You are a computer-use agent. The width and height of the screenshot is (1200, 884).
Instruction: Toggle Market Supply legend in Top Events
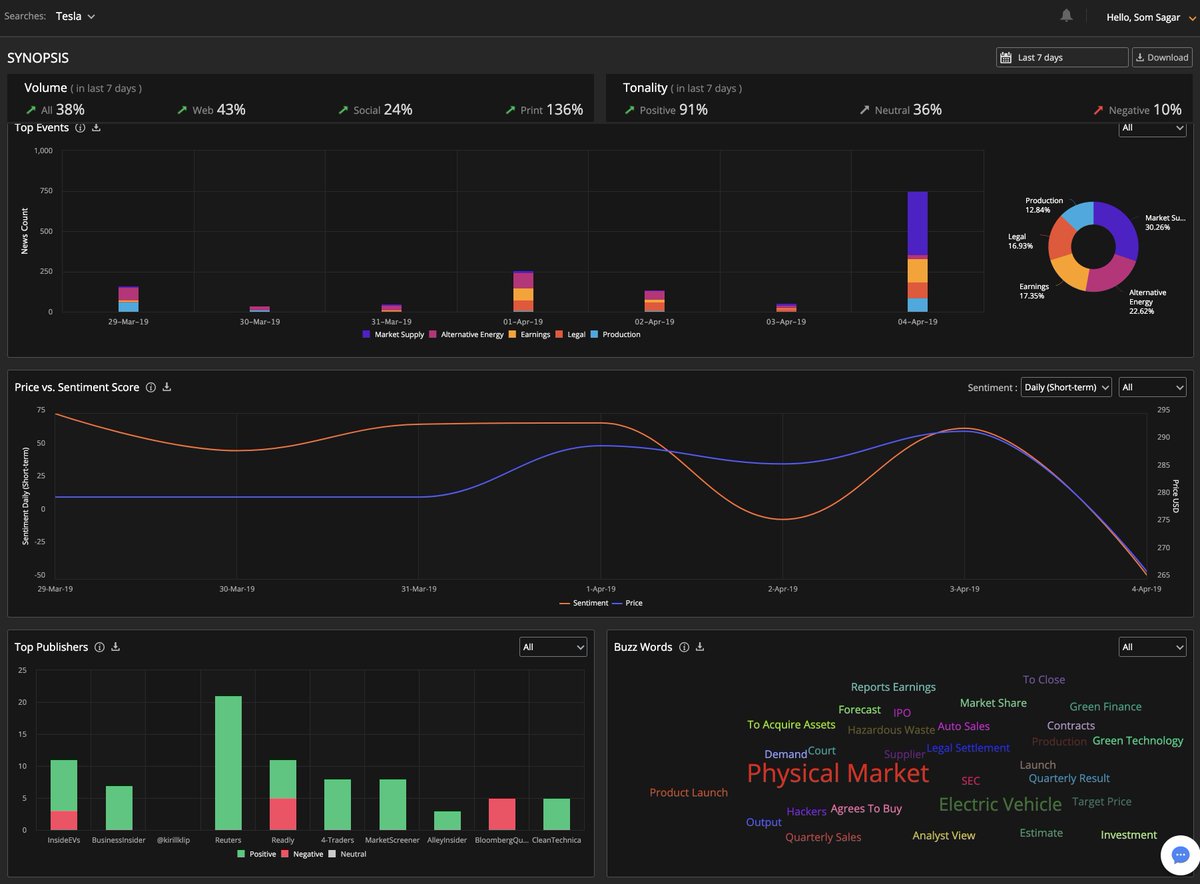tap(393, 334)
